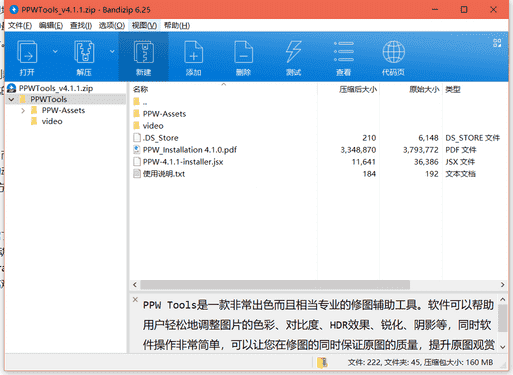Select PPWTools_v4.1.1.zip root in the tree

tap(56, 88)
